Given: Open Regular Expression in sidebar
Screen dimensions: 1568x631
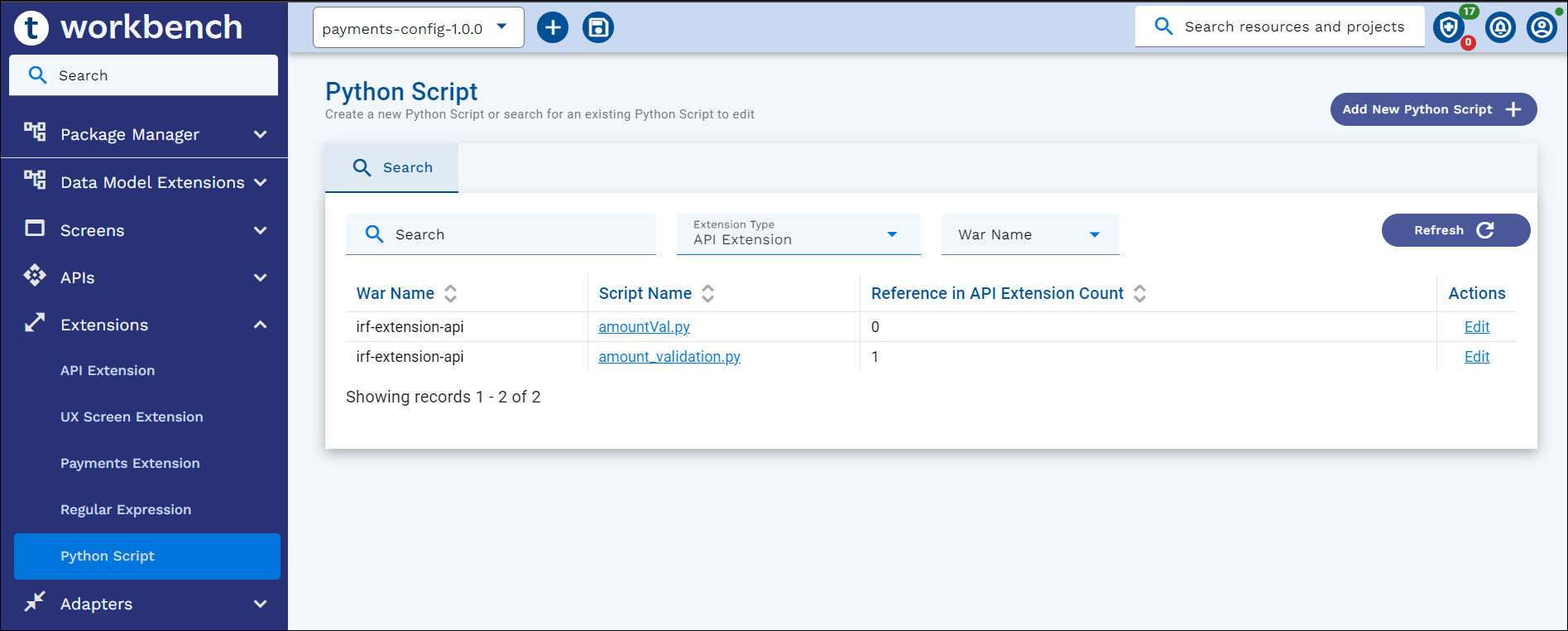Looking at the screenshot, I should (126, 509).
